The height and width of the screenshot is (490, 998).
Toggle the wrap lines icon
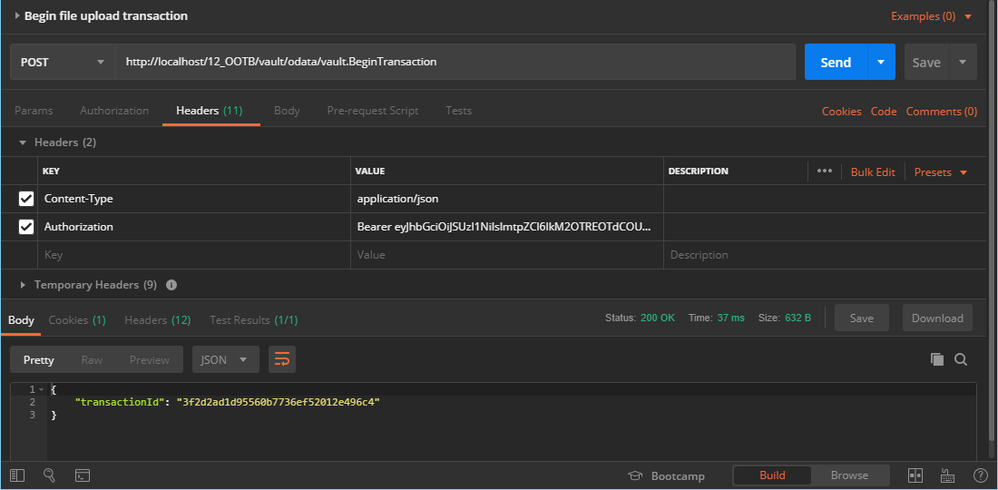click(282, 359)
